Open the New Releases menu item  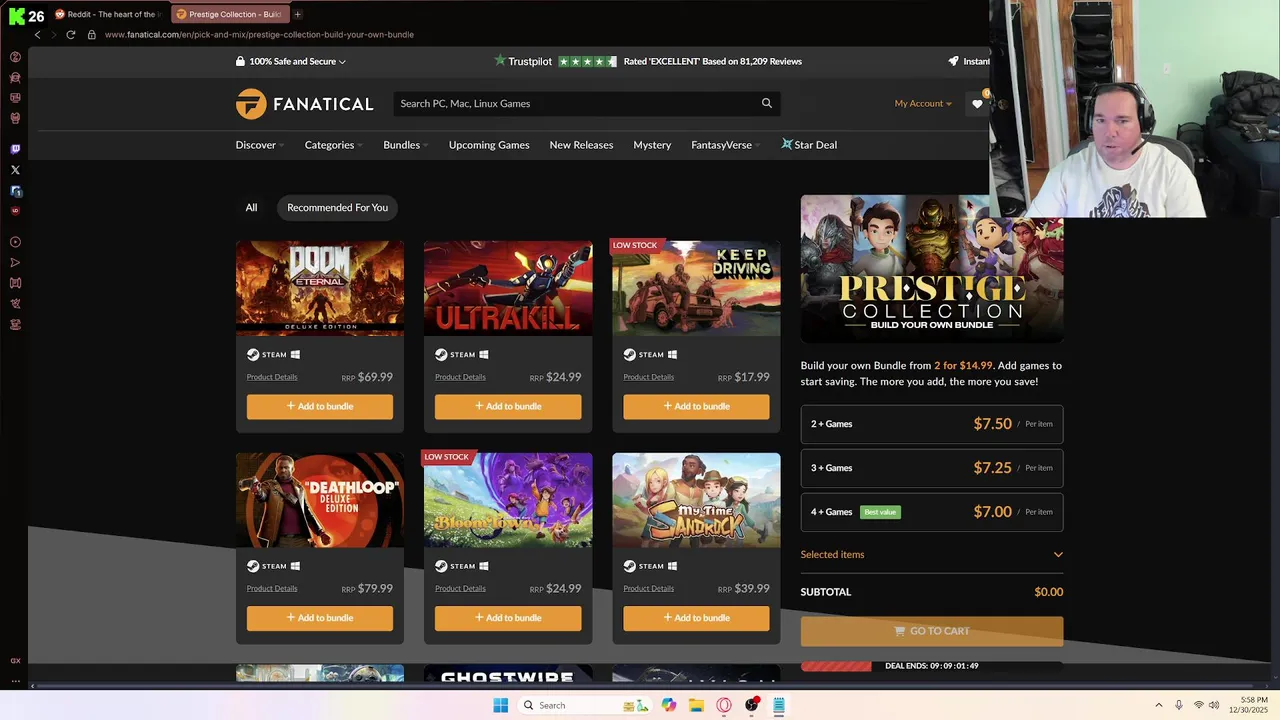click(x=581, y=145)
